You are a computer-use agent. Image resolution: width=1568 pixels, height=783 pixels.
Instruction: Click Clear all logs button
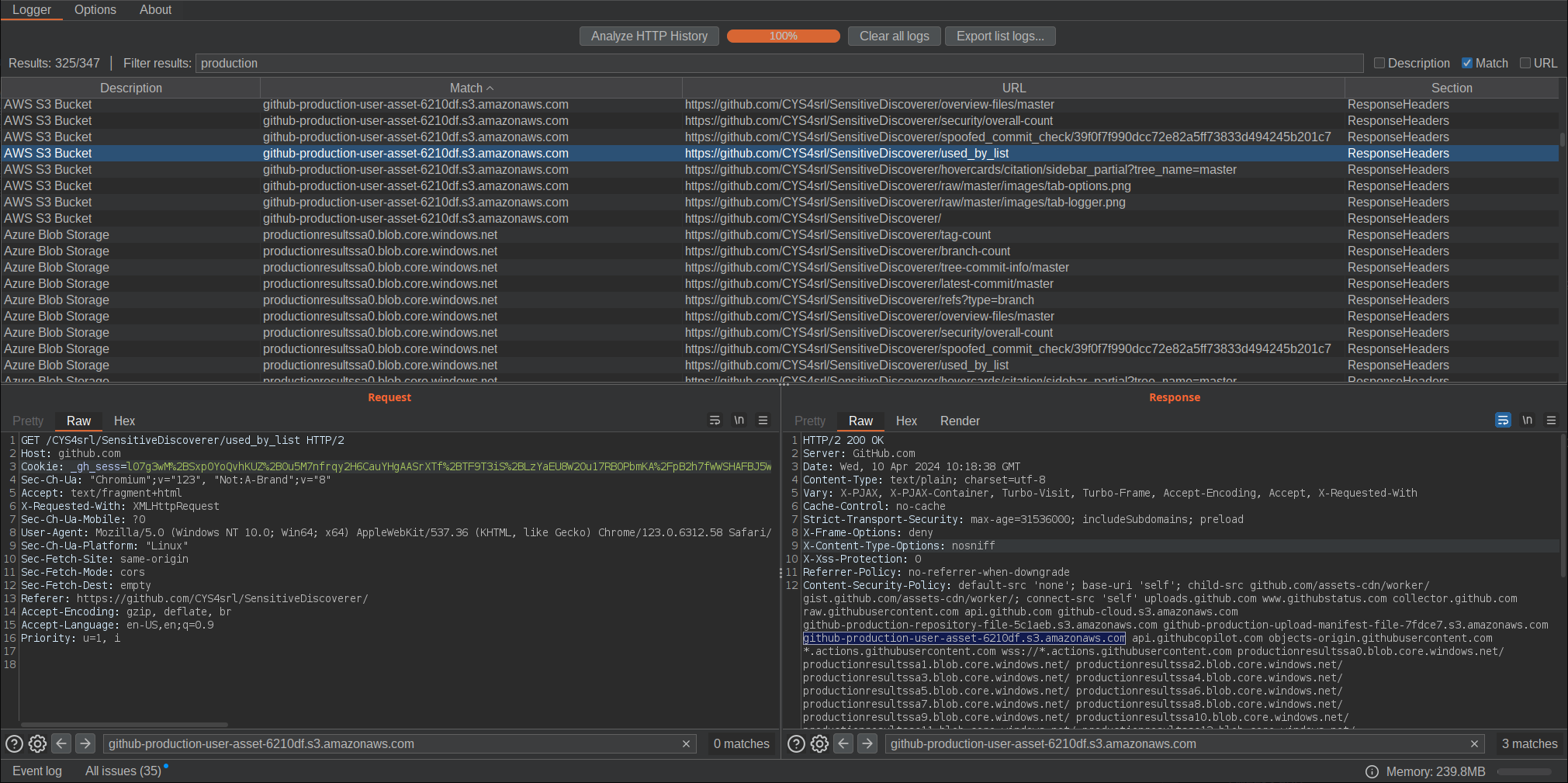(x=894, y=36)
